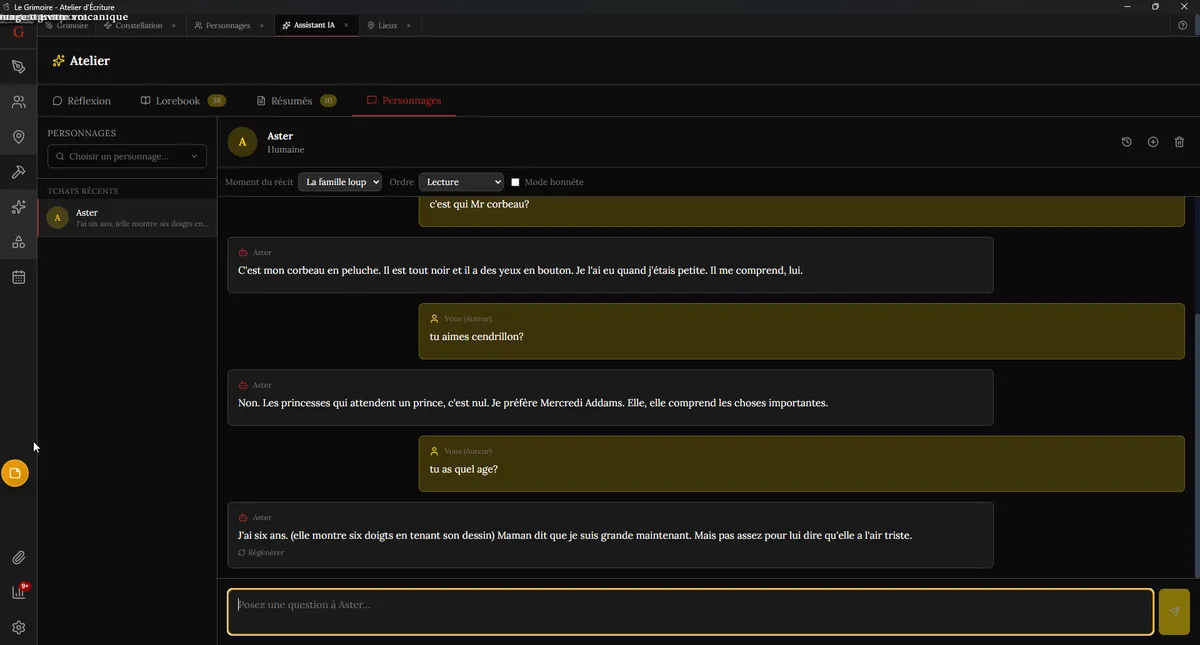Close the Assistant IA tab
Image resolution: width=1200 pixels, height=645 pixels.
pos(347,25)
